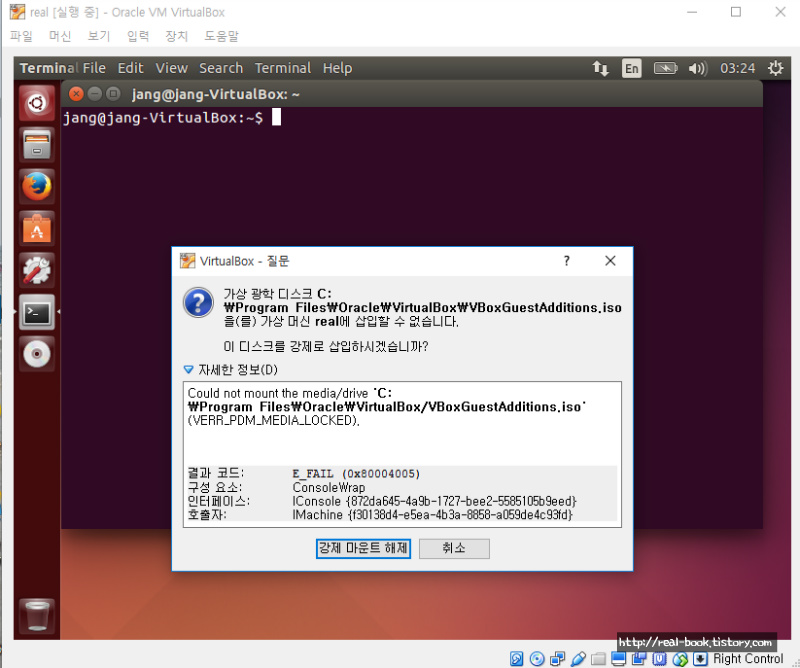The image size is (800, 668).
Task: Open the optical disc icon in dock
Action: (37, 354)
